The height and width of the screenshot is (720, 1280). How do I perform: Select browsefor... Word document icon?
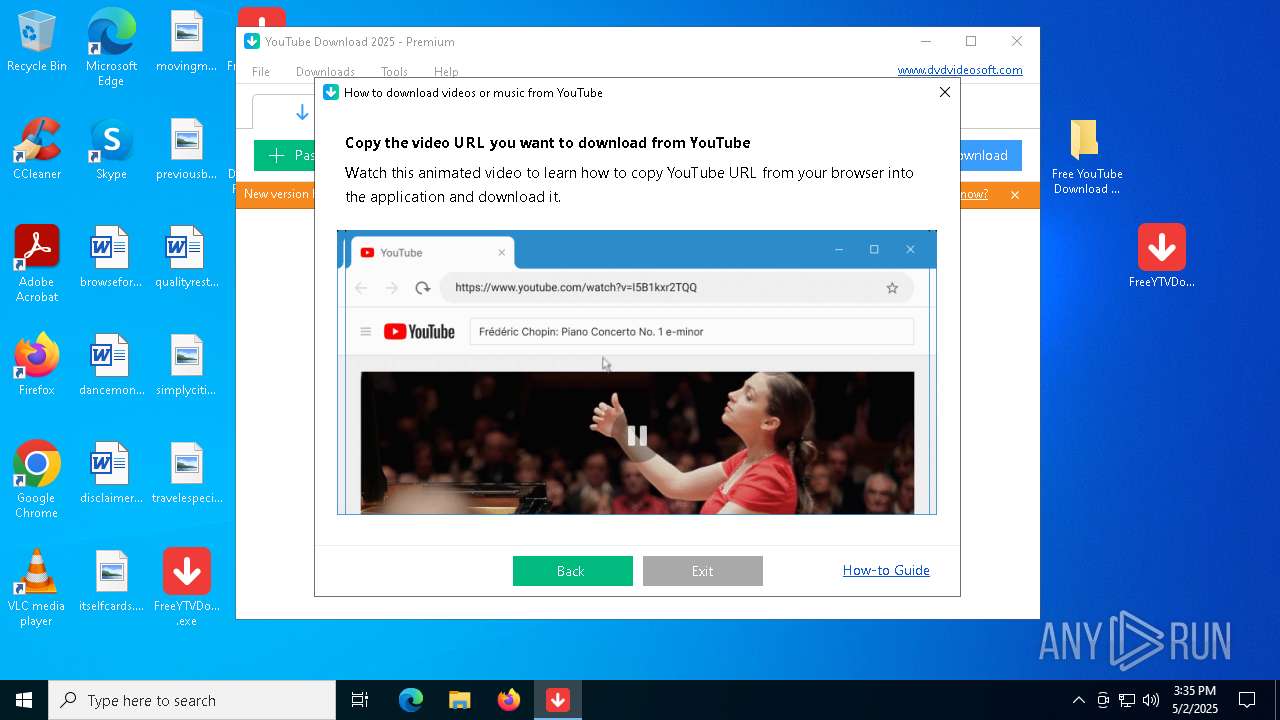[111, 258]
